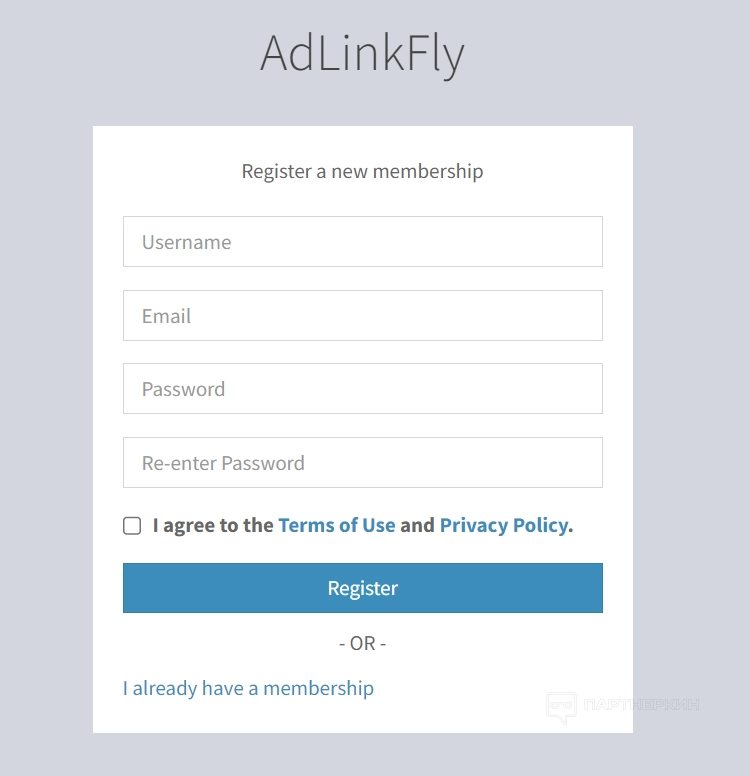Open the Privacy Policy link
Image resolution: width=750 pixels, height=776 pixels.
[x=503, y=525]
